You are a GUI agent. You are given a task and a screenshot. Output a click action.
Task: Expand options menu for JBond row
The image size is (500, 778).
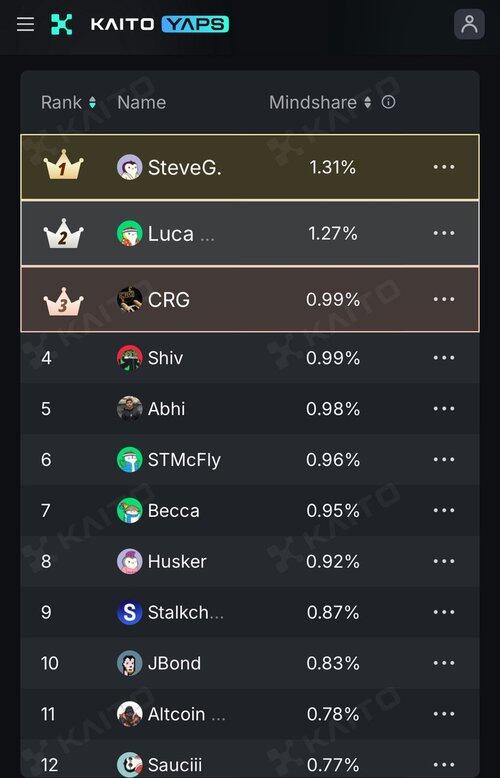[x=444, y=663]
